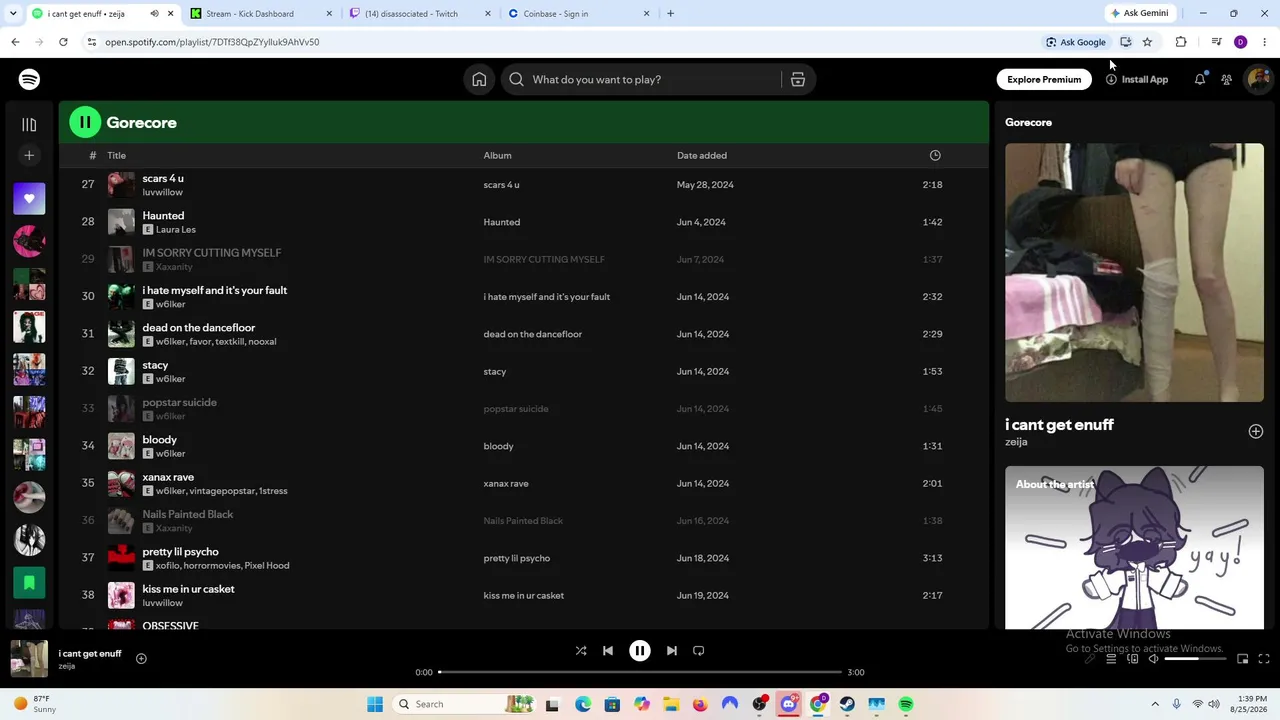This screenshot has width=1280, height=720.
Task: Reload the Spotify page
Action: (x=63, y=42)
